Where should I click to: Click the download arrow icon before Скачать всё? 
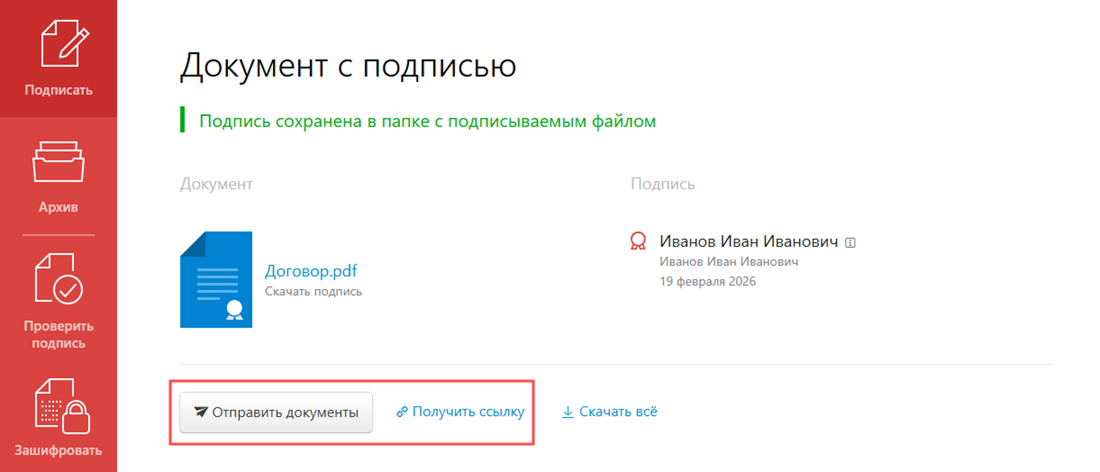pos(568,411)
